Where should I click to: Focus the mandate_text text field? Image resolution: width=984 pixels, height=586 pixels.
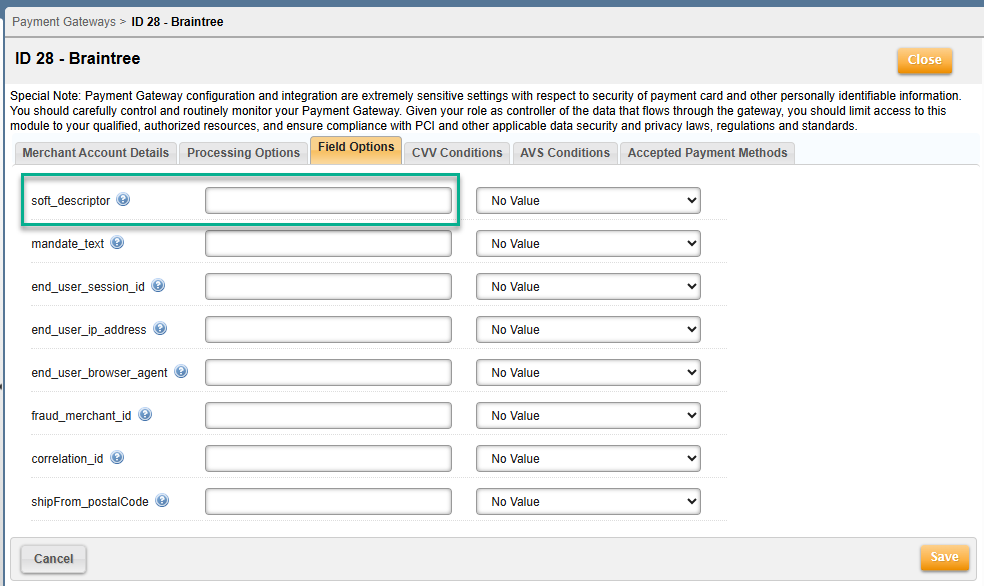click(x=328, y=243)
